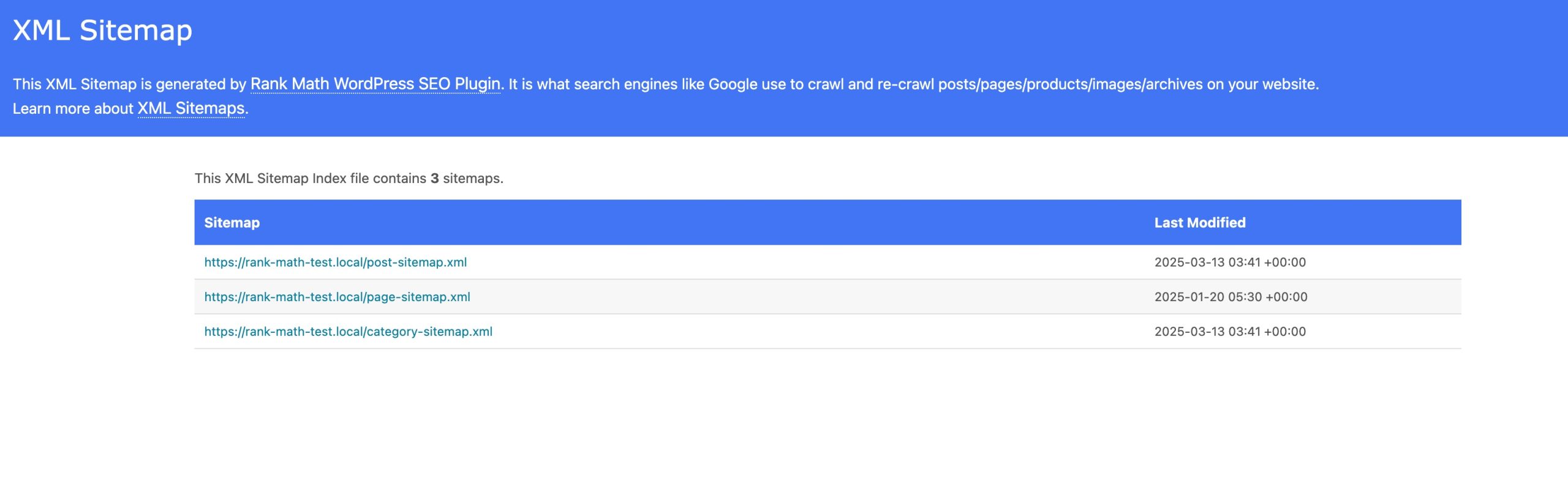
Task: Follow the XML Sitemaps learn-more link
Action: point(190,108)
